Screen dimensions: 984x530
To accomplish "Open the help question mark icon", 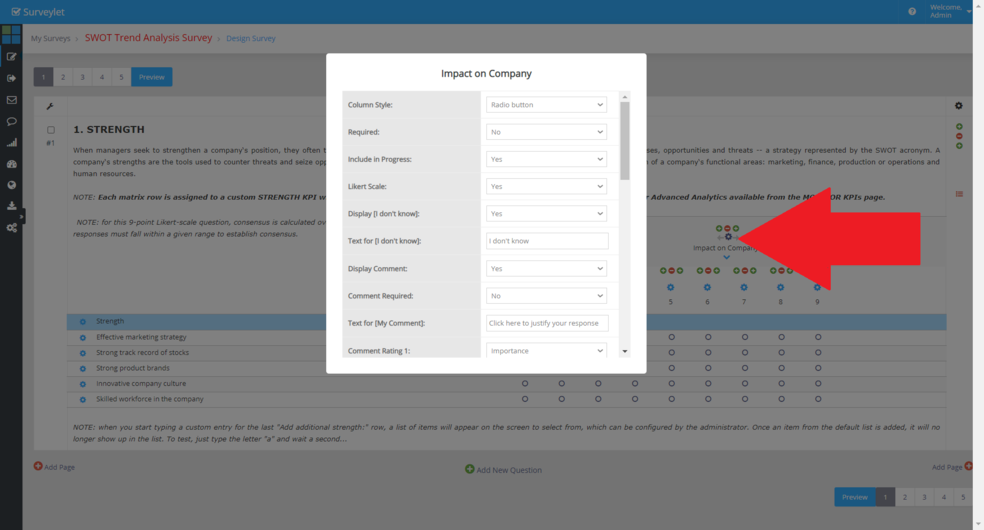I will pos(912,11).
